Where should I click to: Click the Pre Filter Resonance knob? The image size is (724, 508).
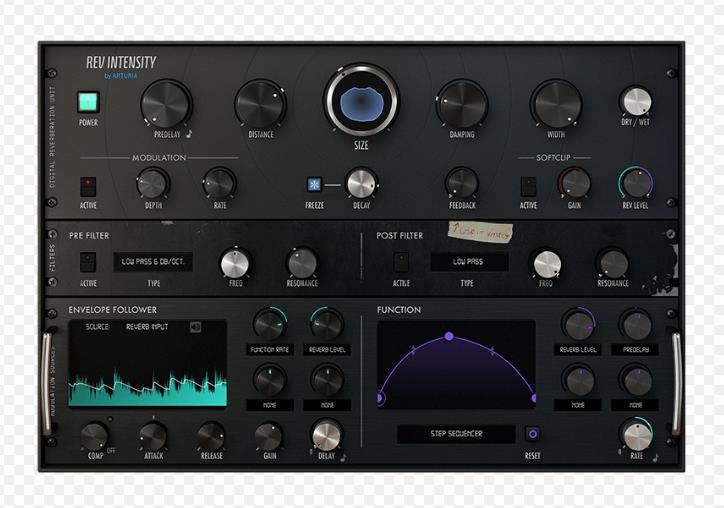coord(302,264)
